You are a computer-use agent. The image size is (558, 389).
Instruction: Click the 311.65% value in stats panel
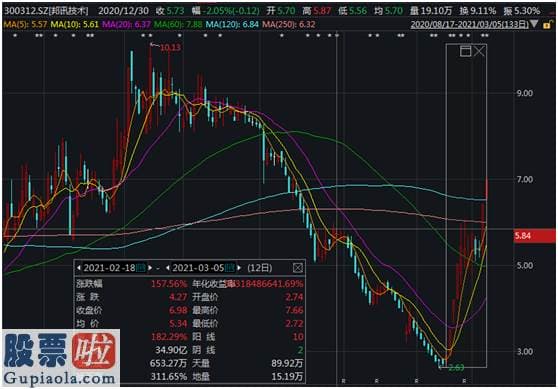pos(169,377)
